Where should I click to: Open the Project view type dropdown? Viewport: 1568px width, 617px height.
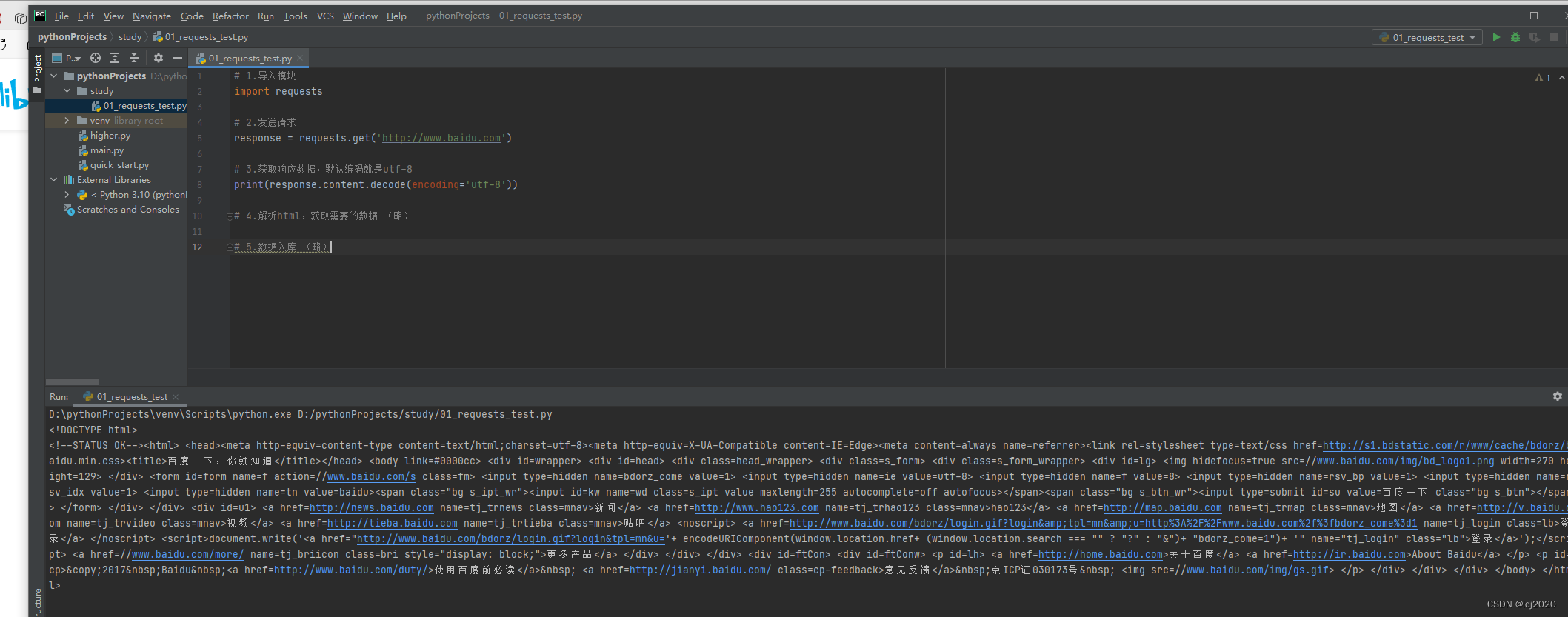coord(66,58)
